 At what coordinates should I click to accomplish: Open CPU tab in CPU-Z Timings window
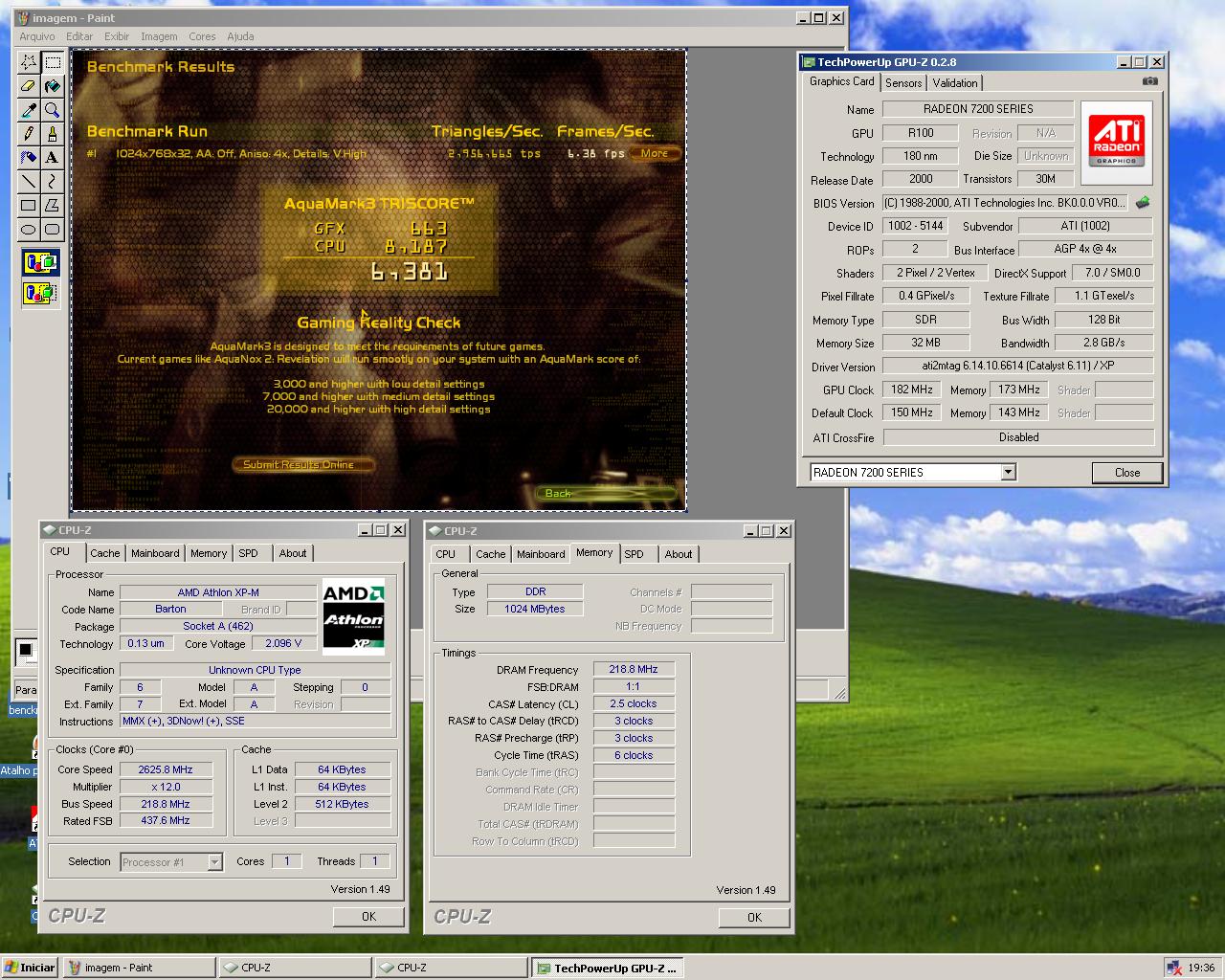click(446, 554)
